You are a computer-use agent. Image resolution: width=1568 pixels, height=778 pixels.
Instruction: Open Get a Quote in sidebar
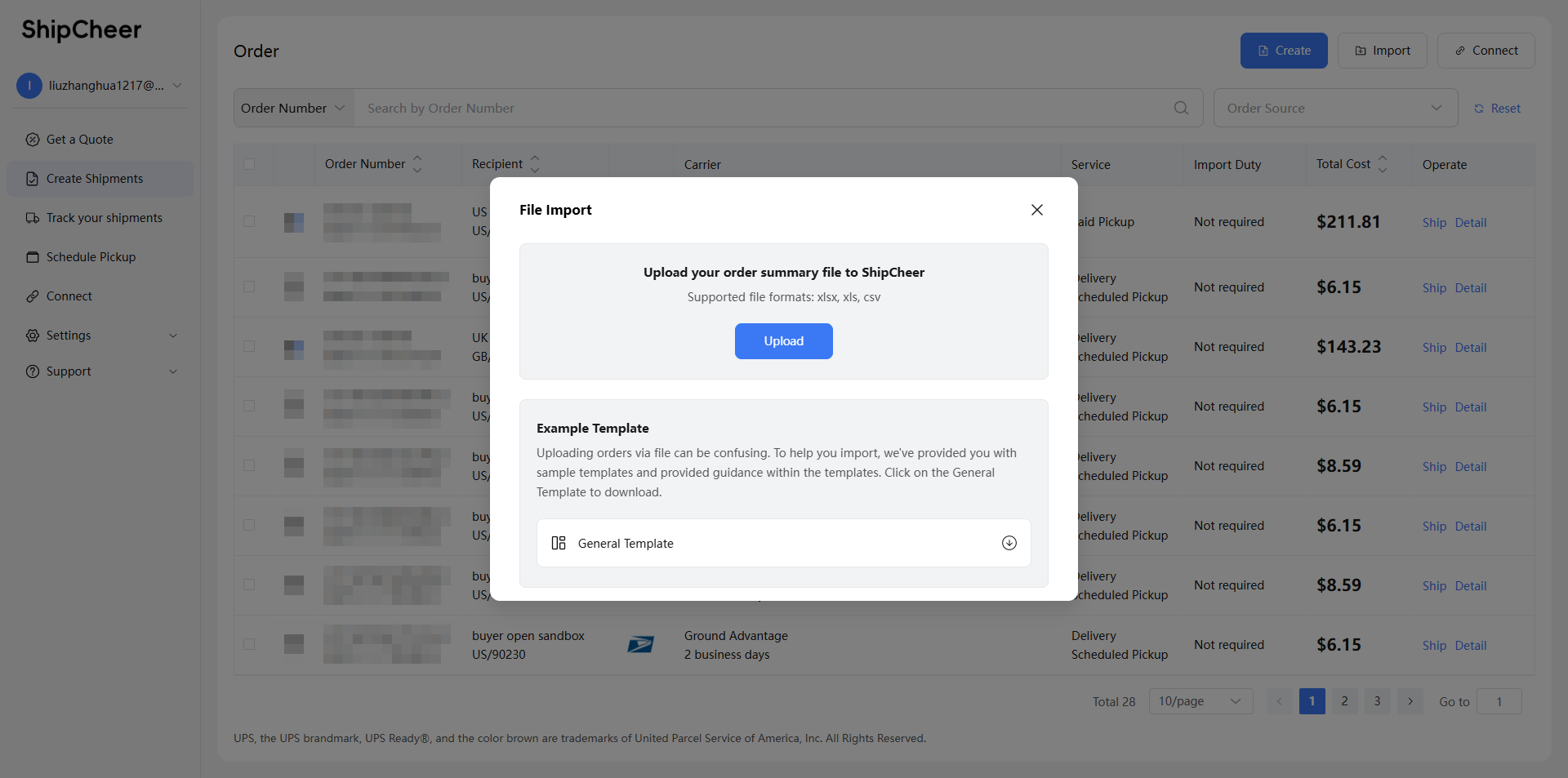79,140
